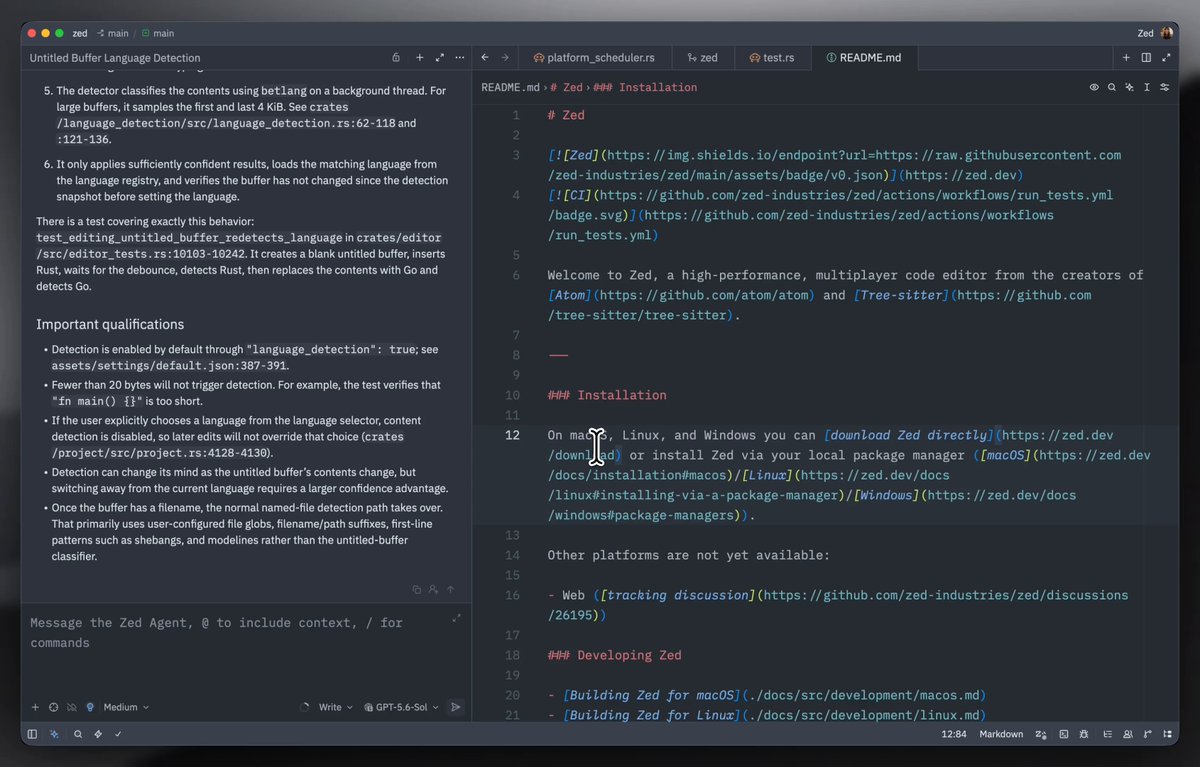Click line number 18 in the gutter
Image resolution: width=1200 pixels, height=767 pixels.
tap(512, 655)
